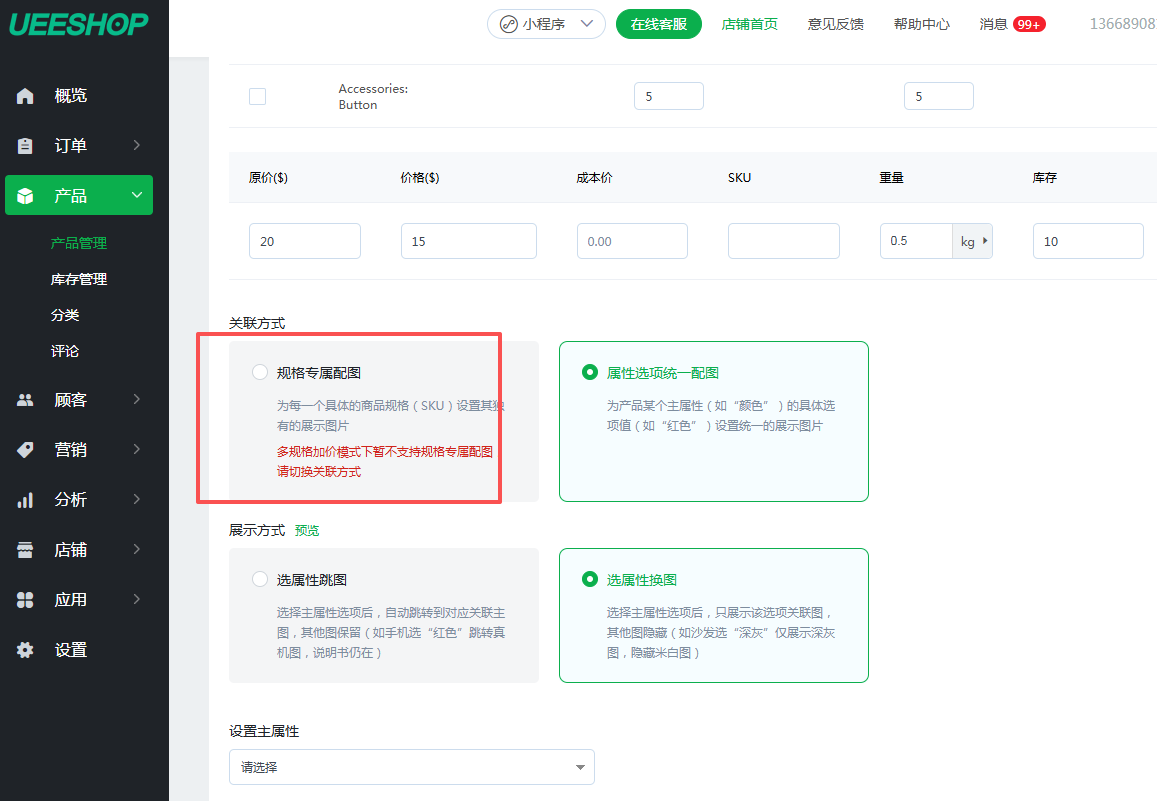Image resolution: width=1157 pixels, height=801 pixels.
Task: Open the 小程序 dropdown in header
Action: tap(546, 24)
